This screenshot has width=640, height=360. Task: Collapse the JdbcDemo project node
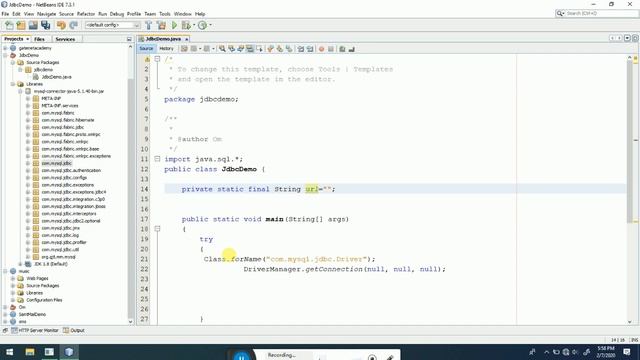click(x=5, y=55)
